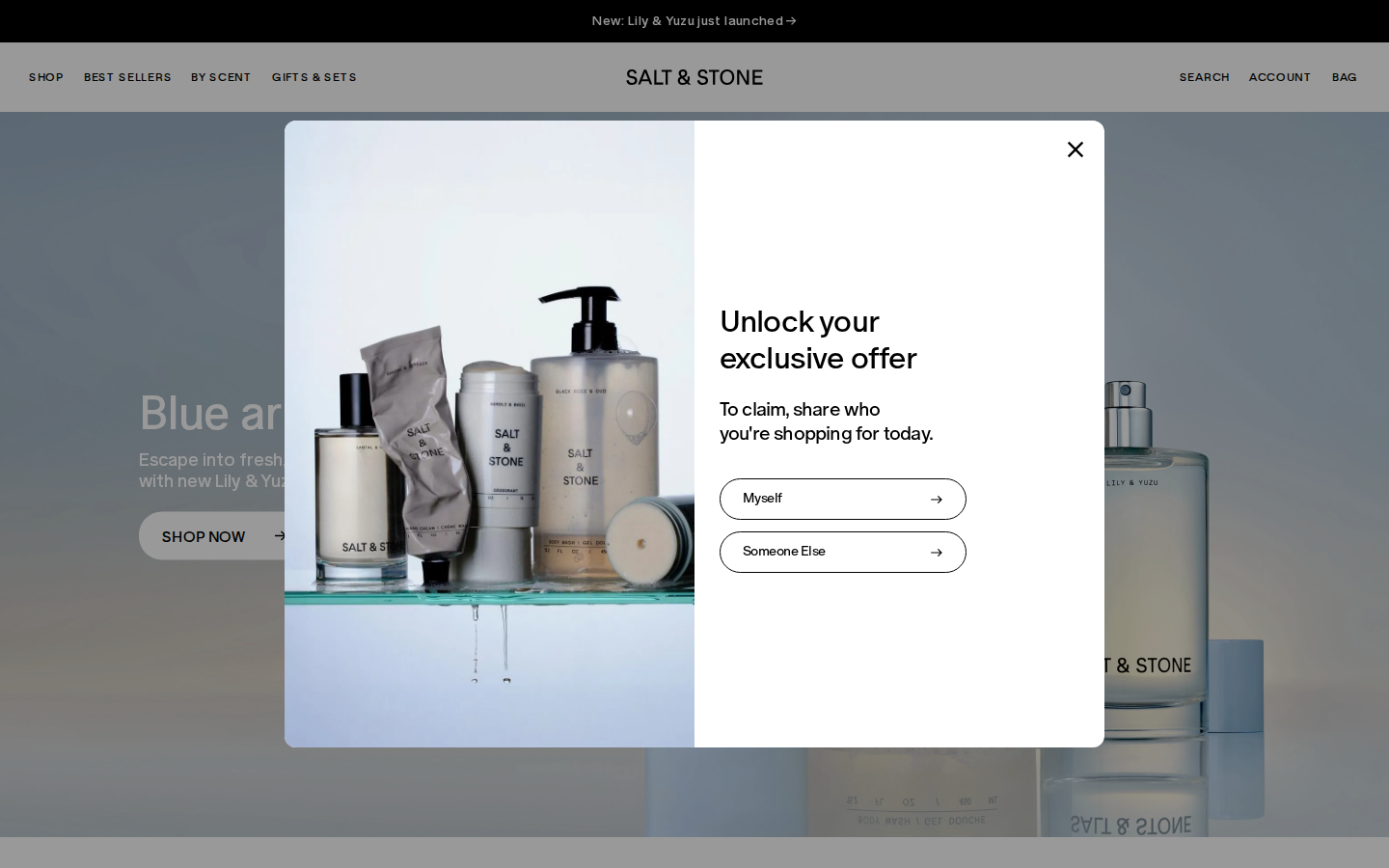Open the By Scent menu
This screenshot has height=868, width=1389.
tap(221, 77)
